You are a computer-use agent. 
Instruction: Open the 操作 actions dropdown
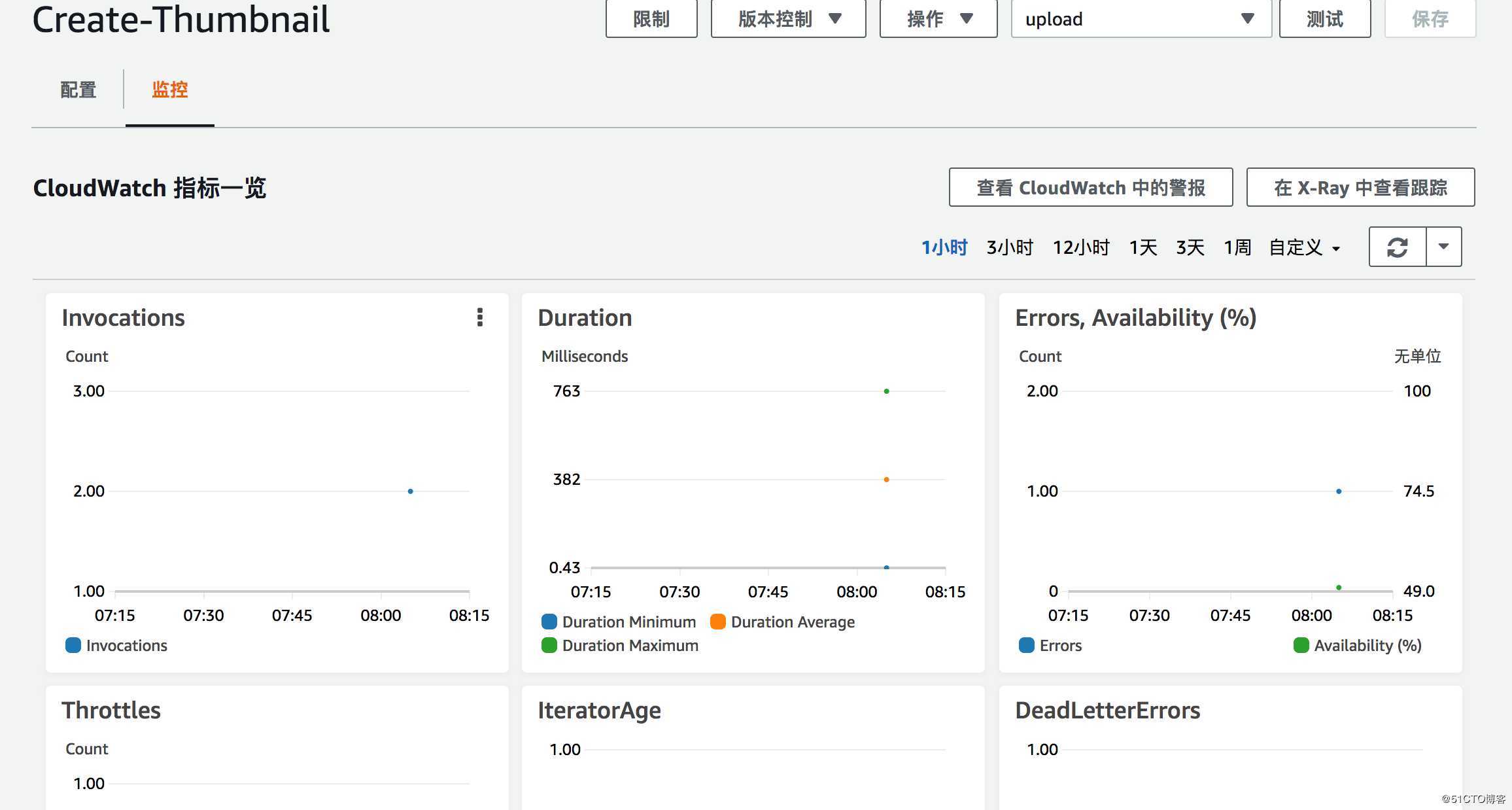pyautogui.click(x=938, y=19)
